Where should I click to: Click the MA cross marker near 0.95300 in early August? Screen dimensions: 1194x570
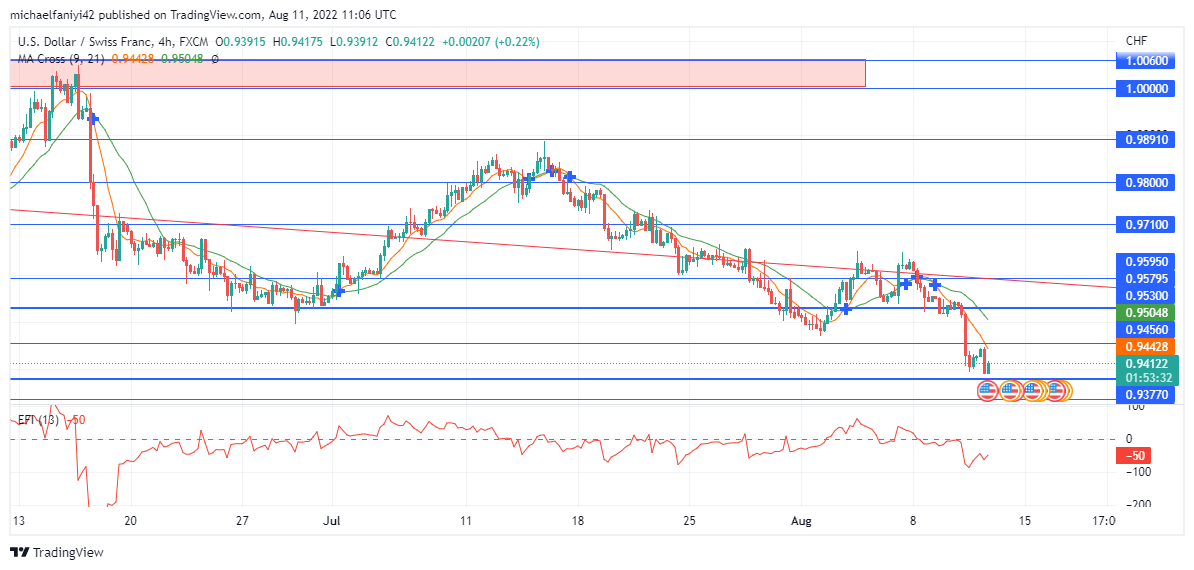[845, 308]
